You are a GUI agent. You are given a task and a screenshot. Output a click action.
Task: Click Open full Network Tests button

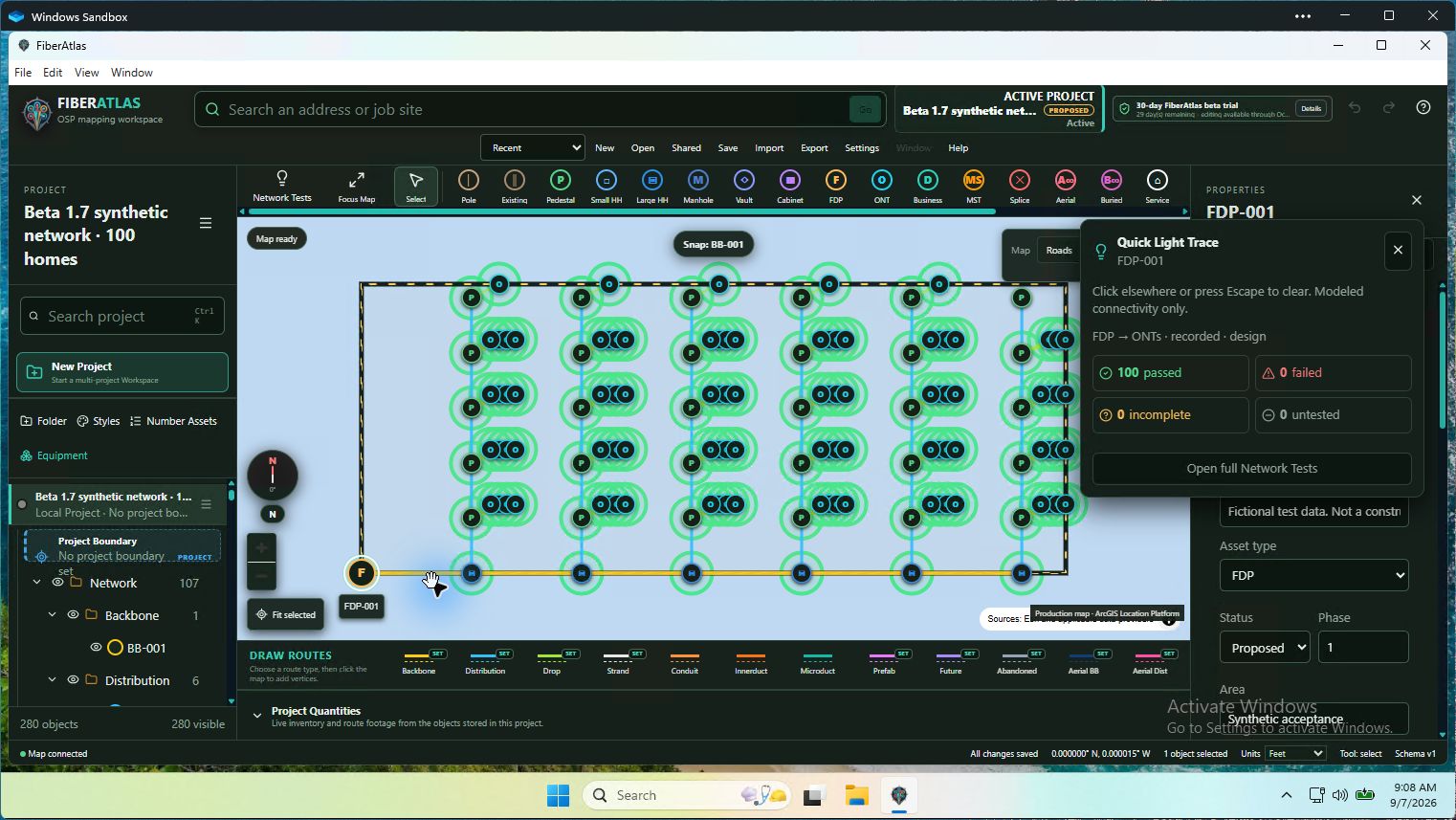tap(1251, 469)
